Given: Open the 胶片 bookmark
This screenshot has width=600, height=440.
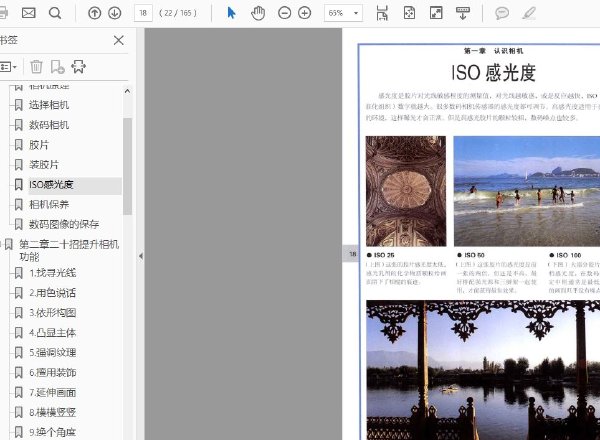Looking at the screenshot, I should (x=39, y=145).
